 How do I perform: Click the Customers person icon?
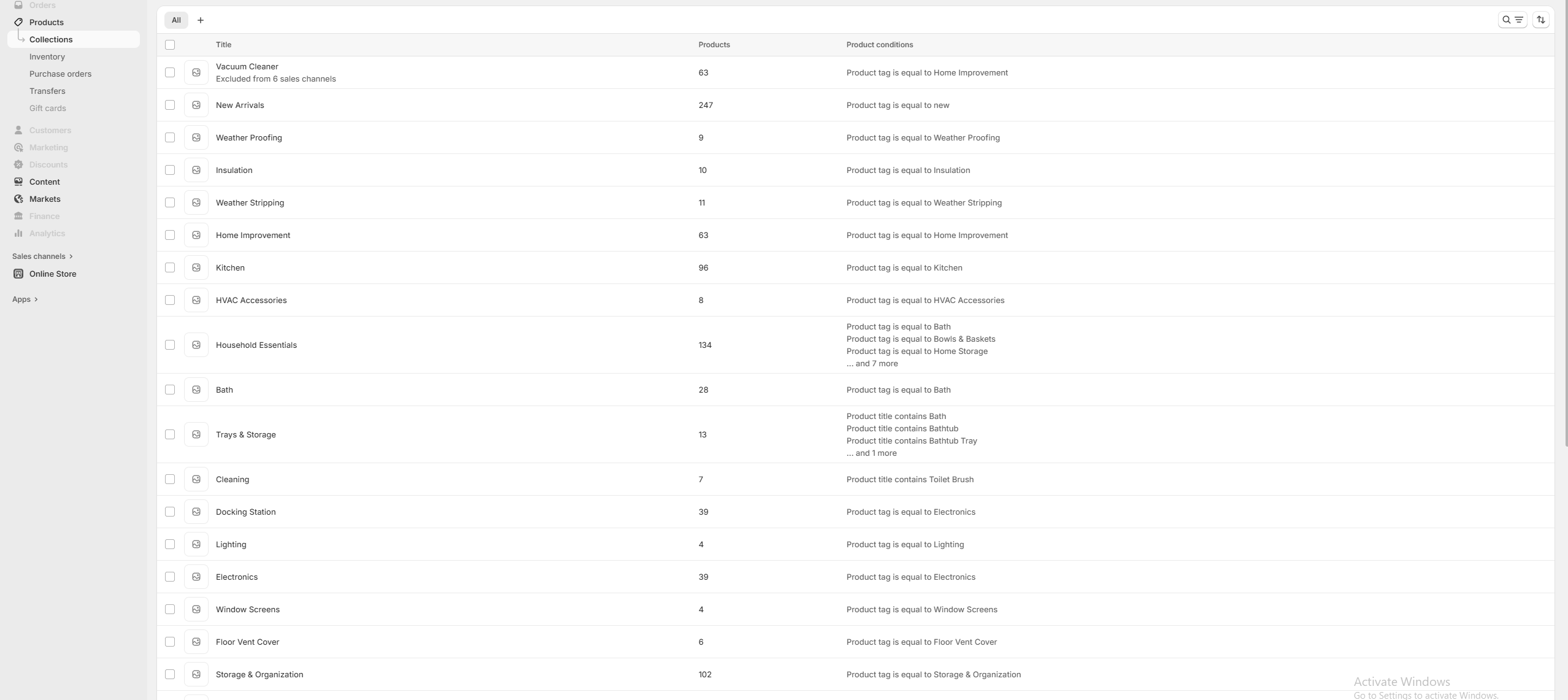(x=18, y=130)
